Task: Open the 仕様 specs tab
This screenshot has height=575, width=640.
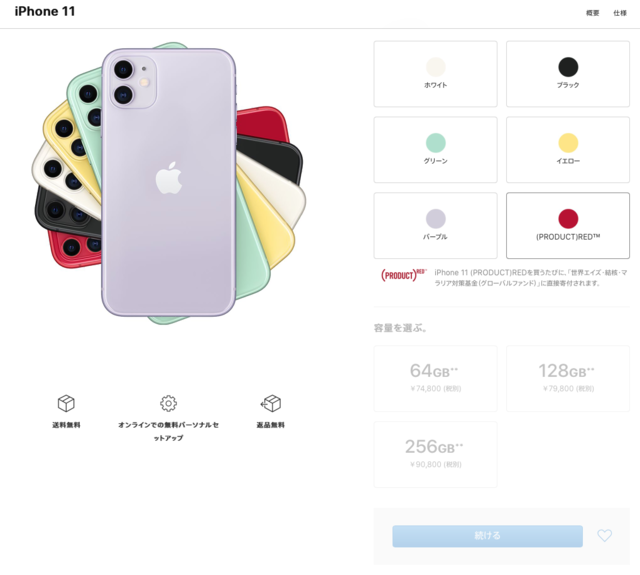Action: pyautogui.click(x=620, y=13)
